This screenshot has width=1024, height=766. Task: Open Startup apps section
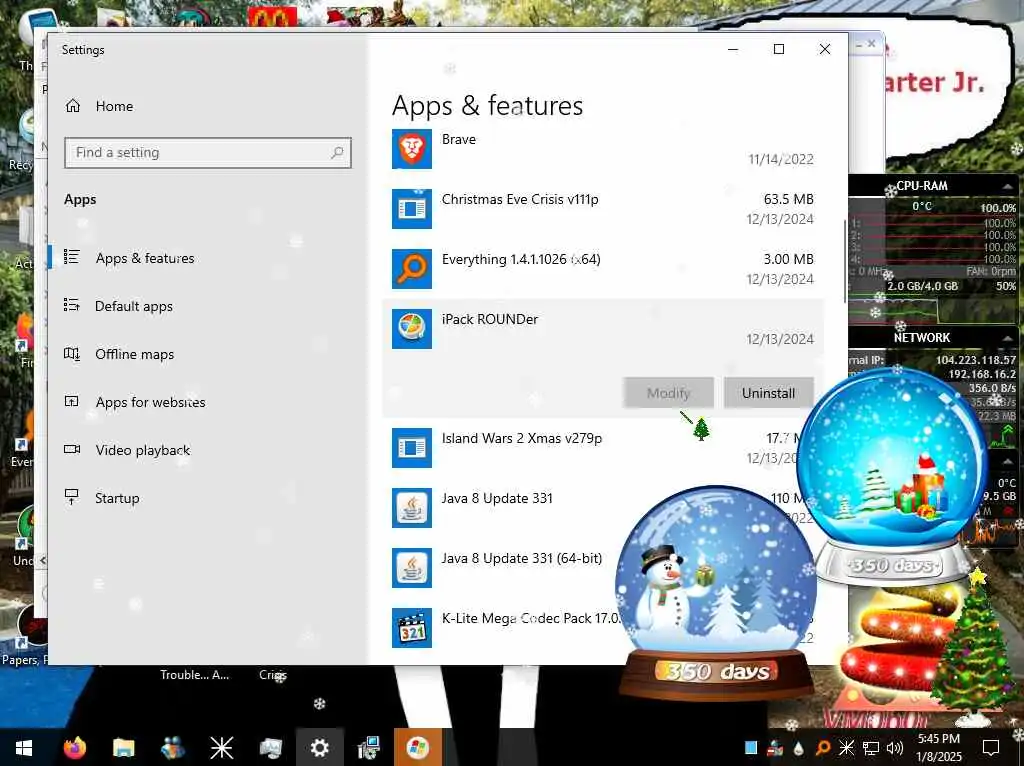(117, 498)
